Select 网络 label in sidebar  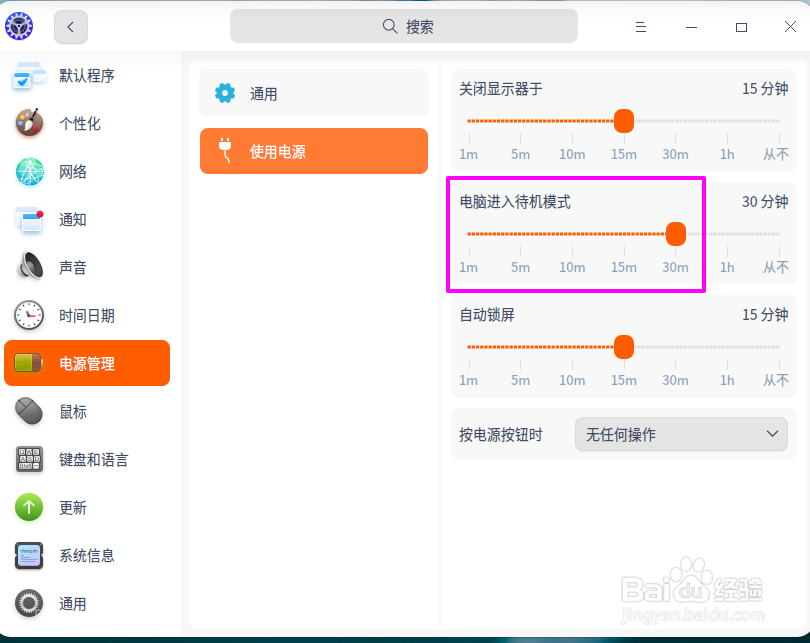[x=73, y=171]
